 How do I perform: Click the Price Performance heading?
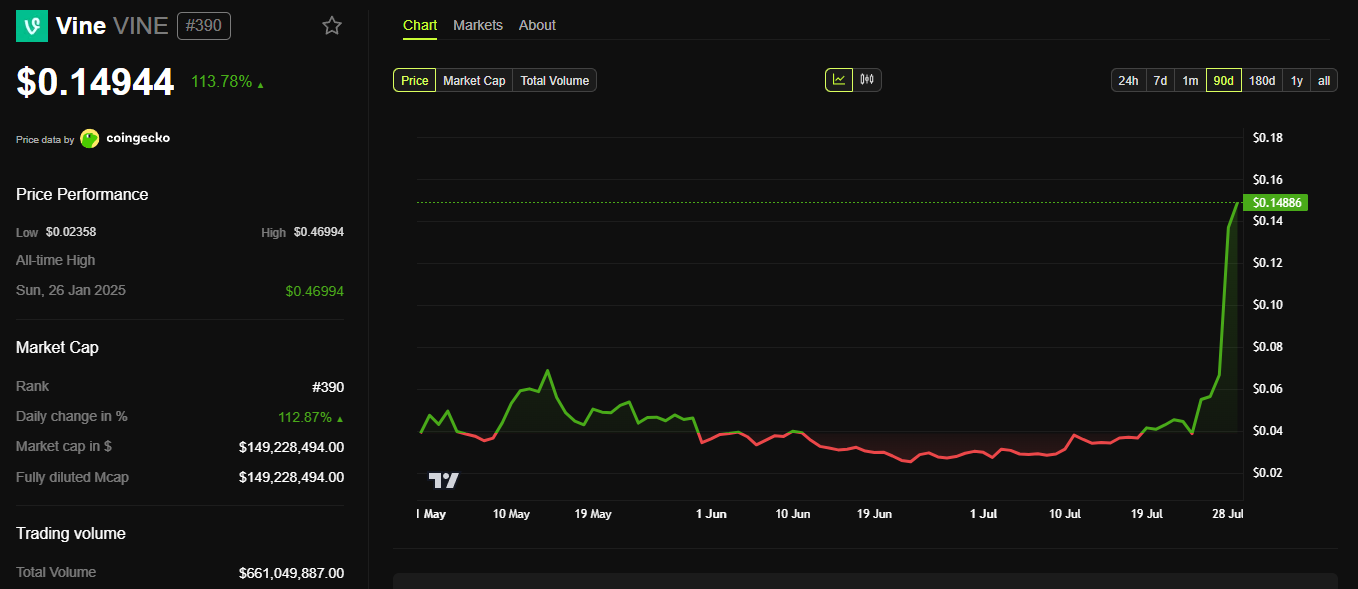[82, 194]
